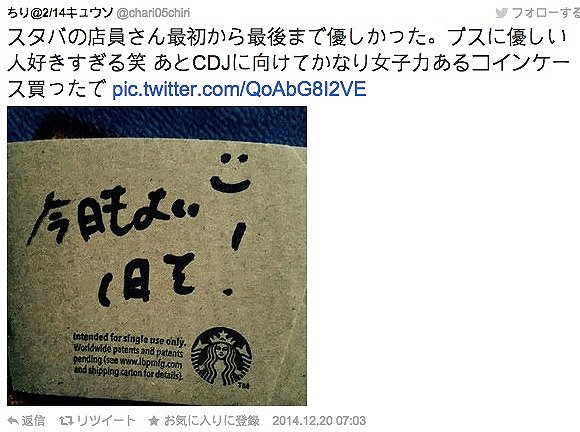This screenshot has height=432, width=580.
Task: Click the handwritten 今日もよい message in photo
Action: click(x=113, y=215)
